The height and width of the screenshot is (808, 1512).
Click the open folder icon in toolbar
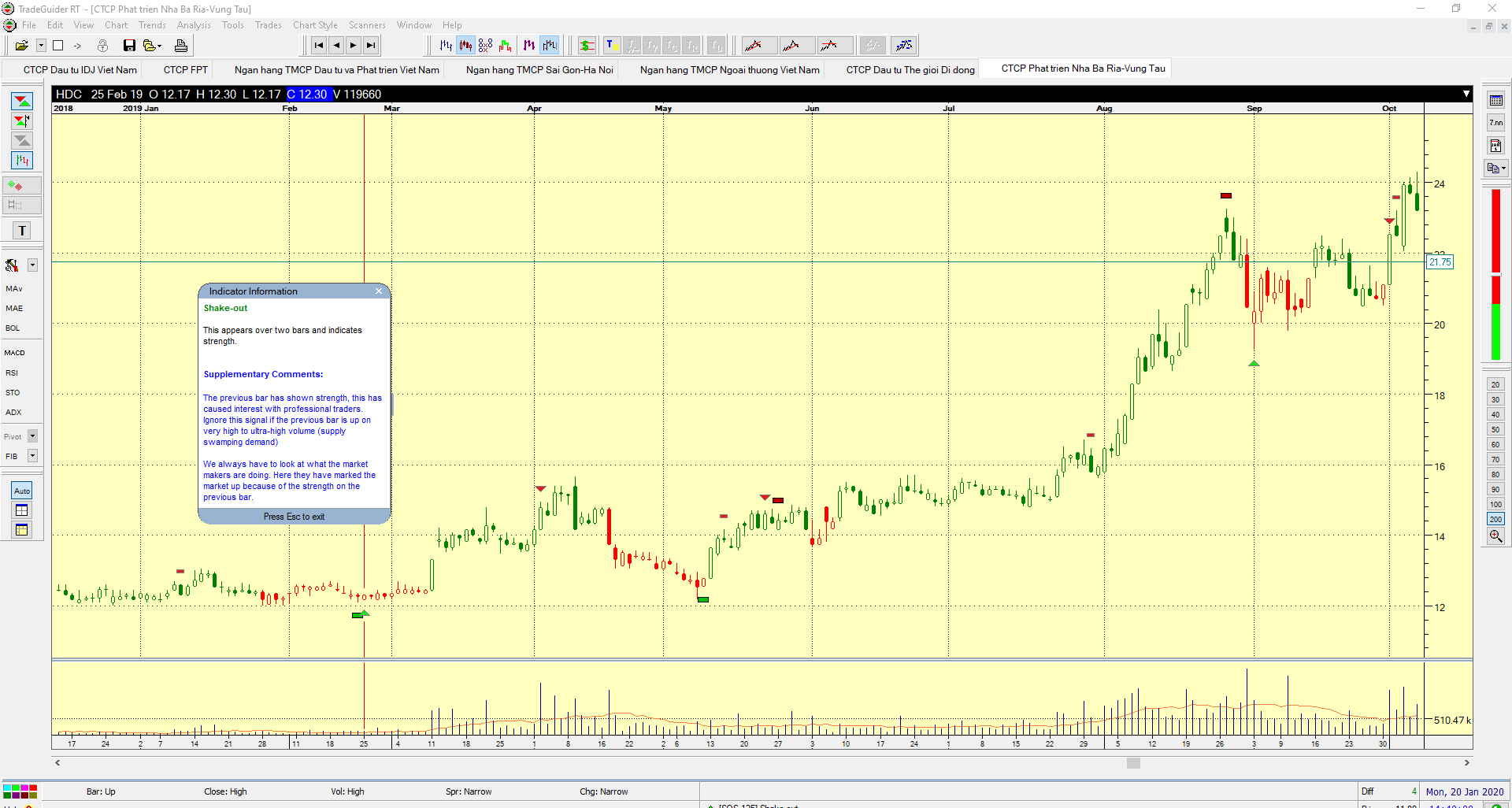(21, 46)
